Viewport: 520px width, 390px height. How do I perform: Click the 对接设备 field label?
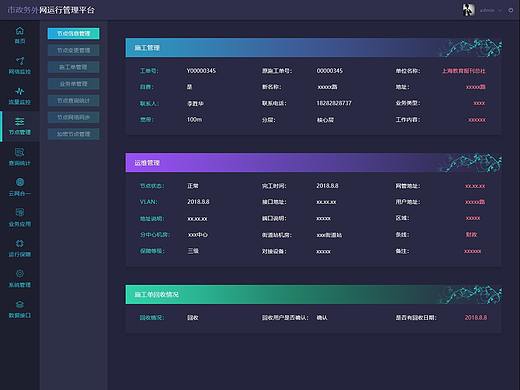point(274,251)
